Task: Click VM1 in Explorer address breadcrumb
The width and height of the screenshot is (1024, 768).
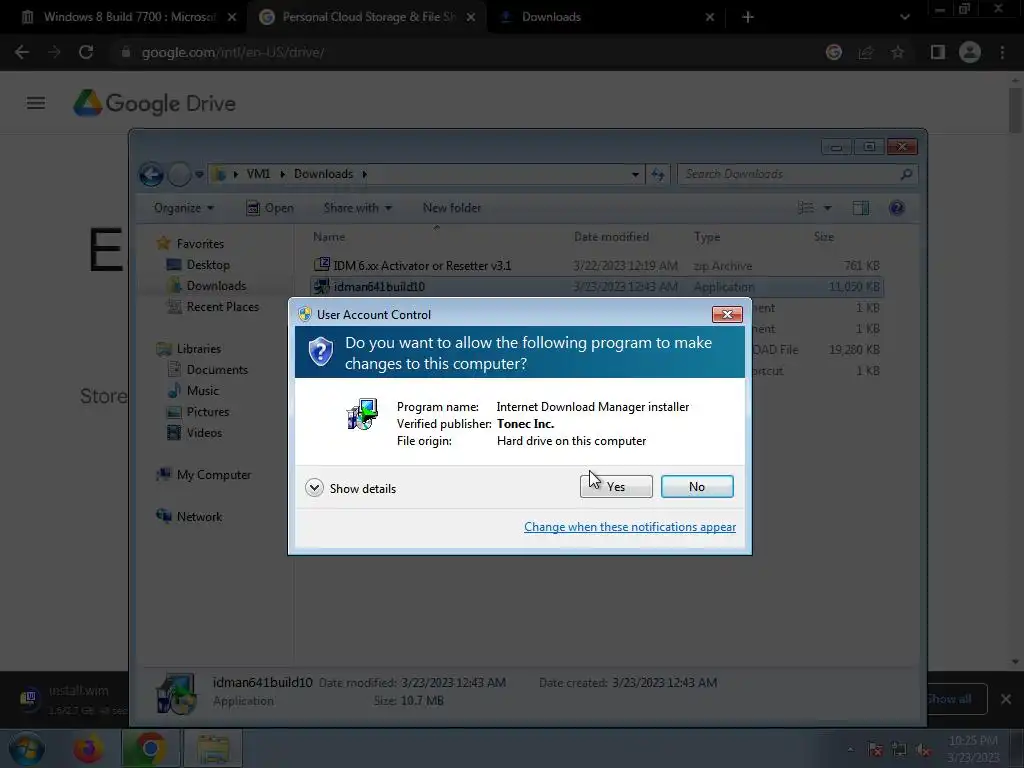Action: pos(258,174)
